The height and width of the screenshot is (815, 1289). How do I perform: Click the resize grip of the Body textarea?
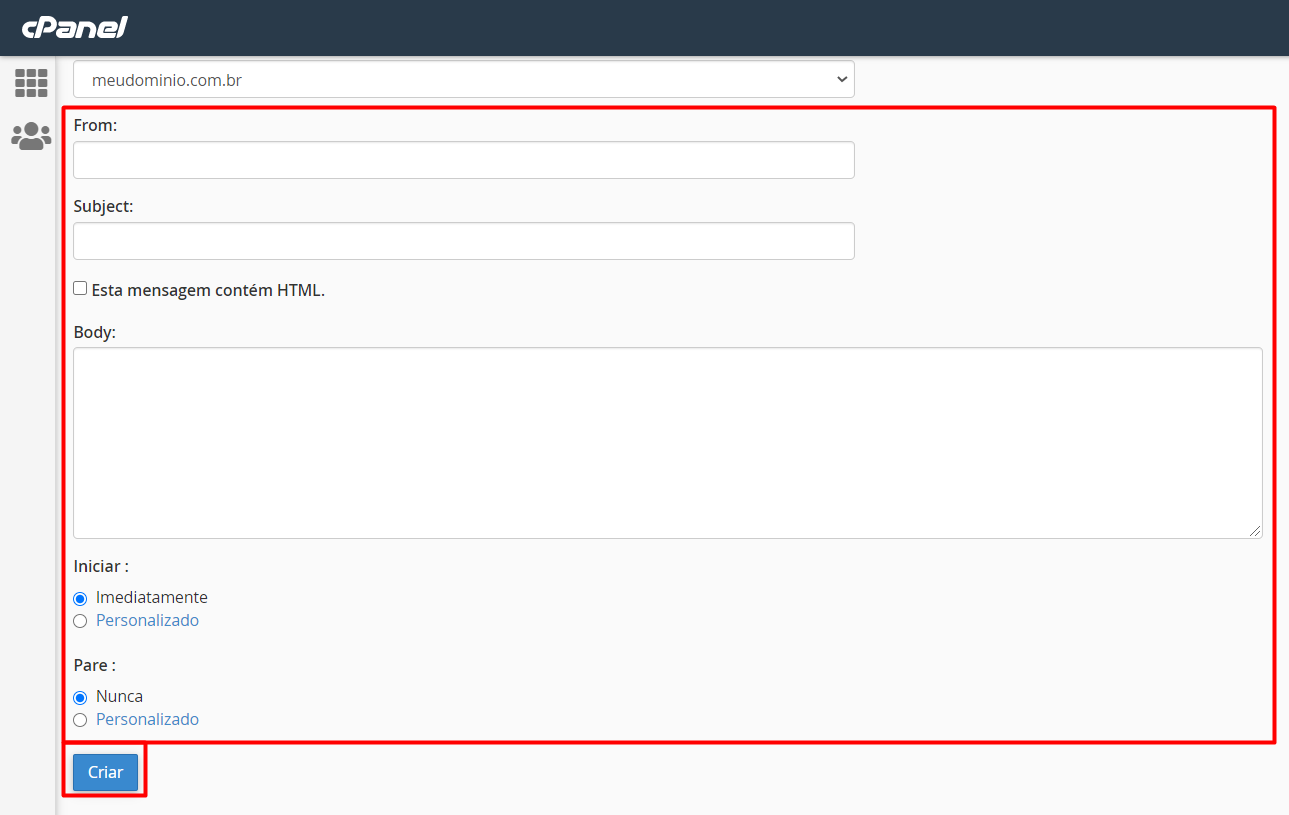click(1255, 531)
